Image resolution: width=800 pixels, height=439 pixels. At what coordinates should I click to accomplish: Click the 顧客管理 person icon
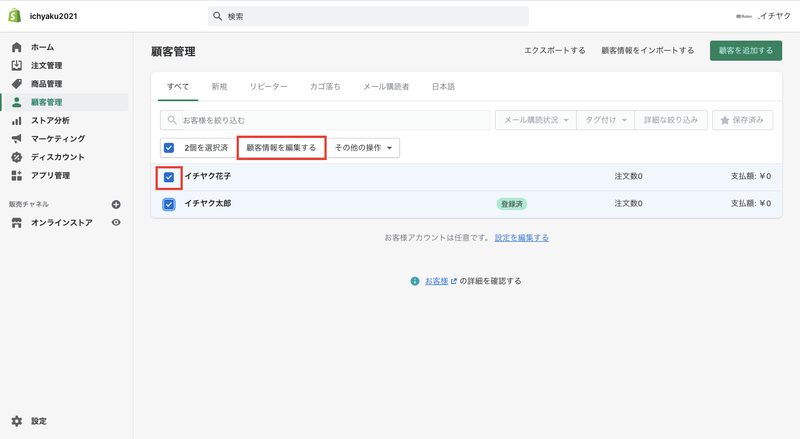17,102
